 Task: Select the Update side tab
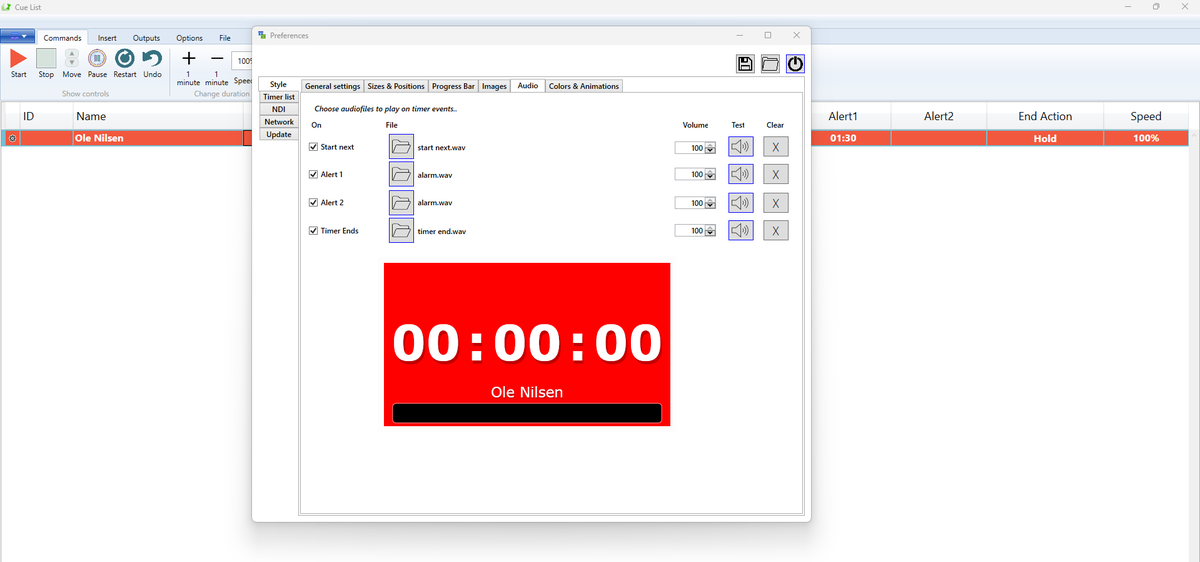[279, 134]
